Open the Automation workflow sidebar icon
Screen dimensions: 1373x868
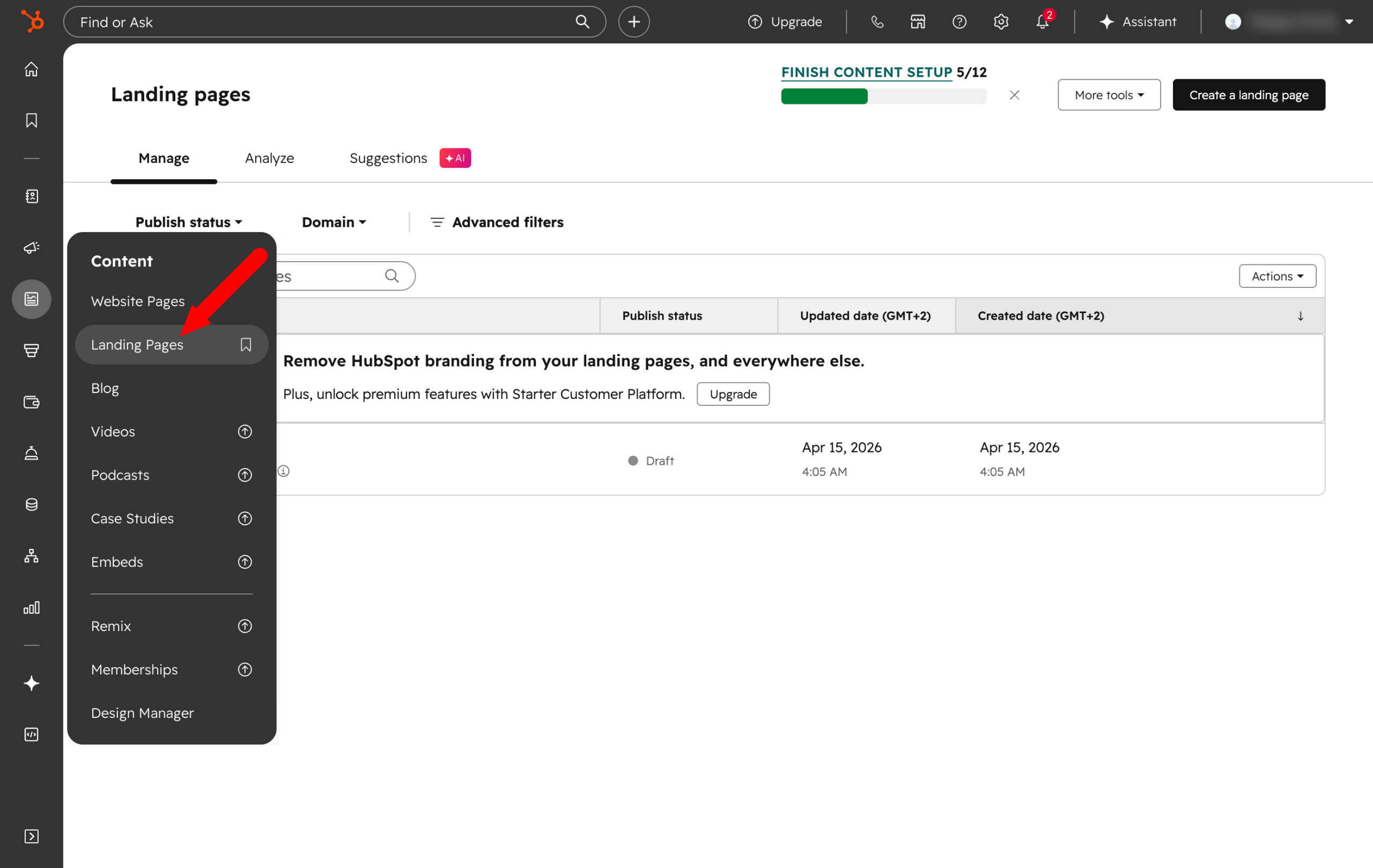click(31, 555)
